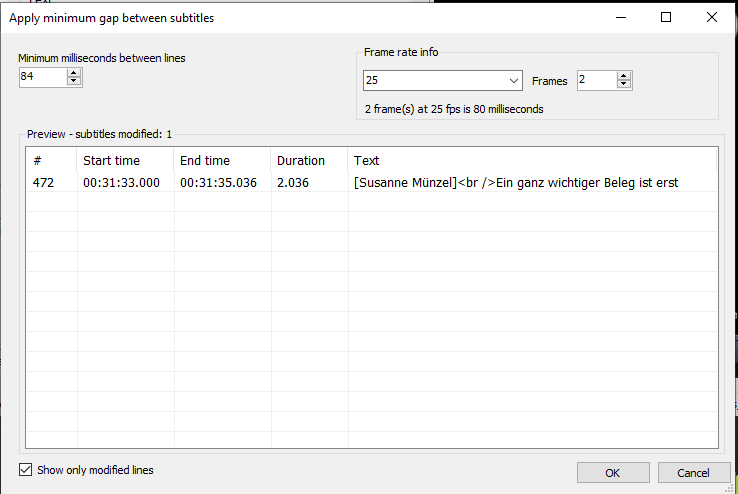Open the frame rate dropdown showing 25
The height and width of the screenshot is (494, 738).
coord(442,80)
